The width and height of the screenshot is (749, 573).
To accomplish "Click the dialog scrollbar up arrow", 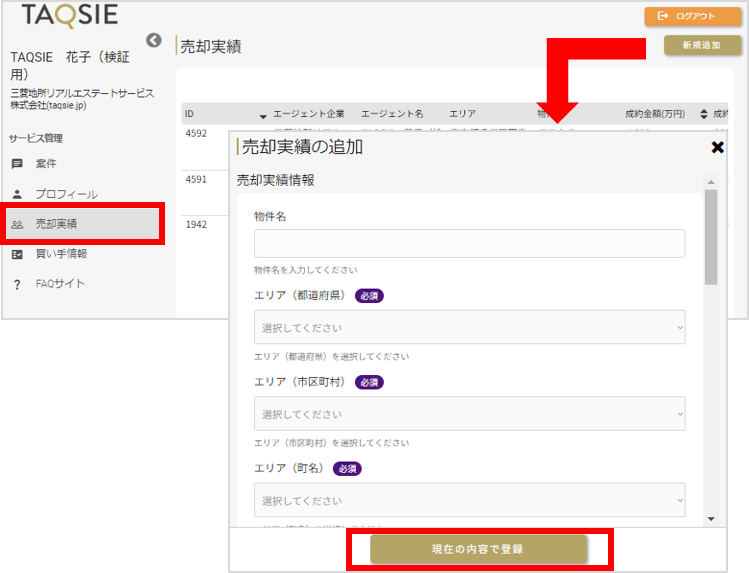I will [x=711, y=182].
